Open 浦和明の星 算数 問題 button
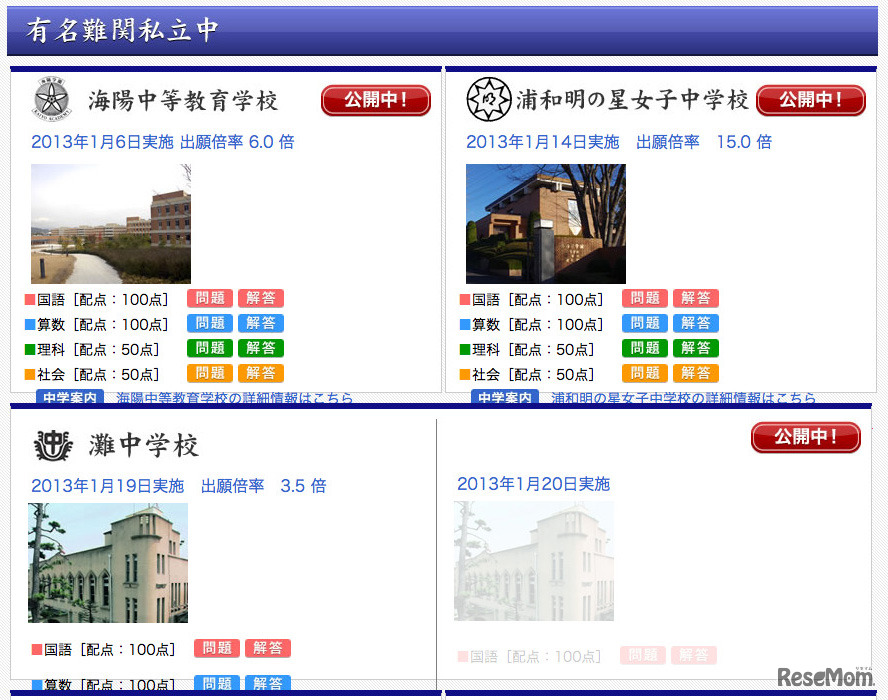Image resolution: width=888 pixels, height=700 pixels. tap(645, 323)
